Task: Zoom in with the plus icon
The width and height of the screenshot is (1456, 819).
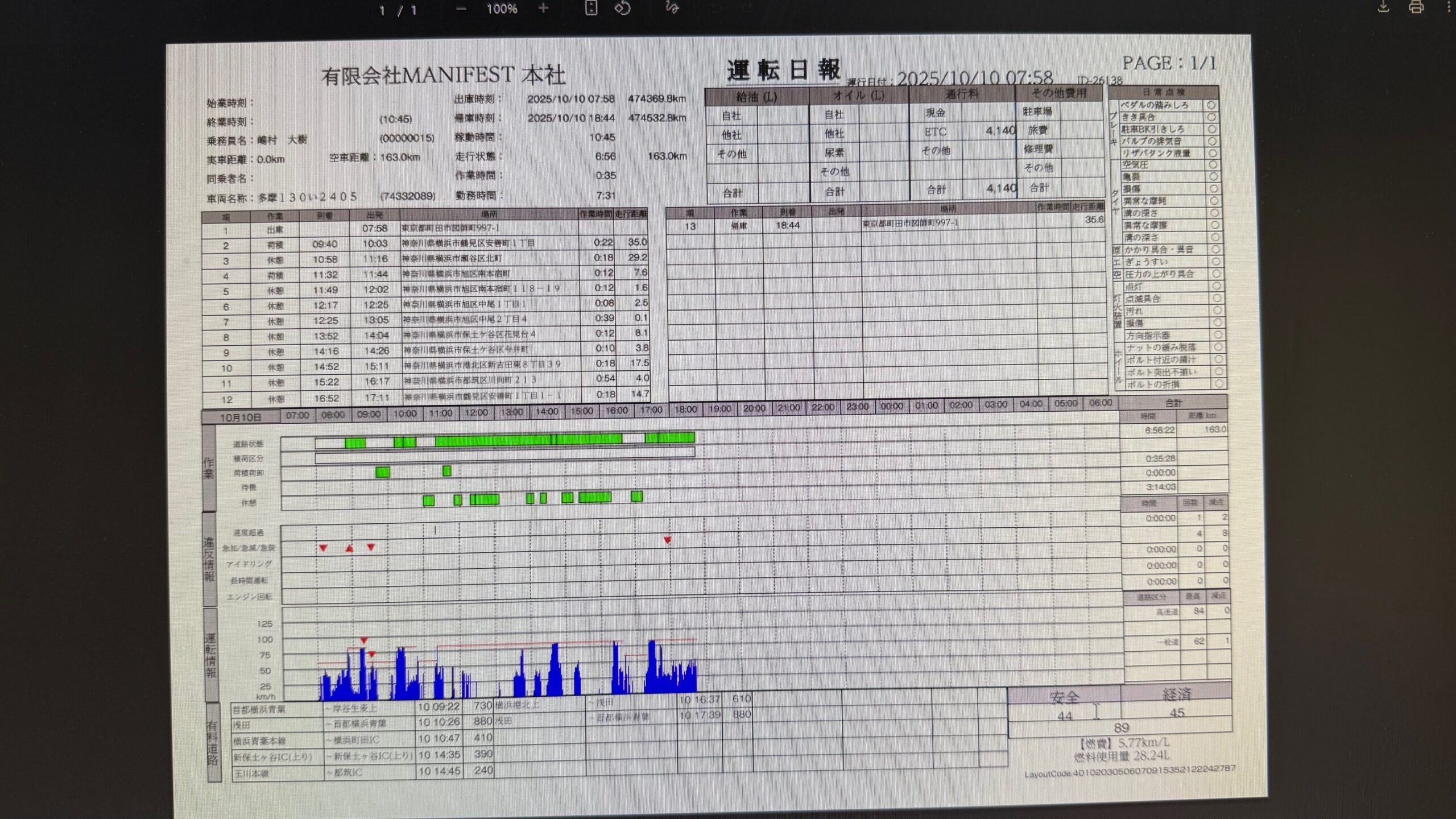Action: tap(543, 8)
